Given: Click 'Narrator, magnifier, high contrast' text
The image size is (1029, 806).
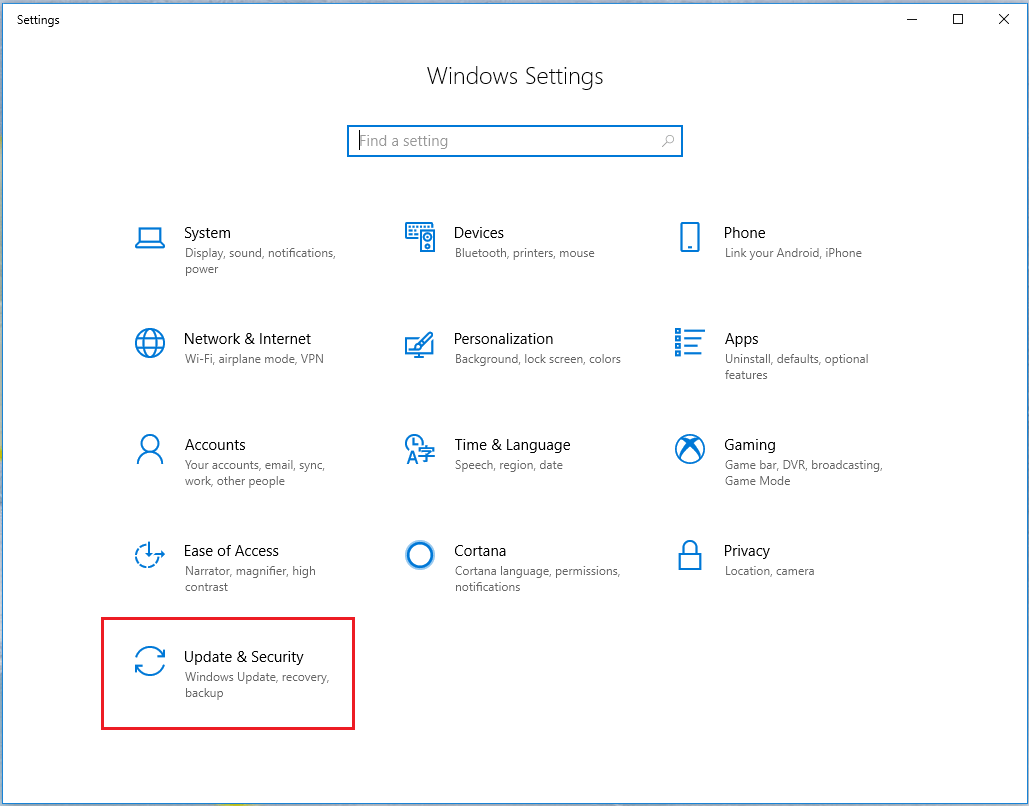Looking at the screenshot, I should (250, 579).
